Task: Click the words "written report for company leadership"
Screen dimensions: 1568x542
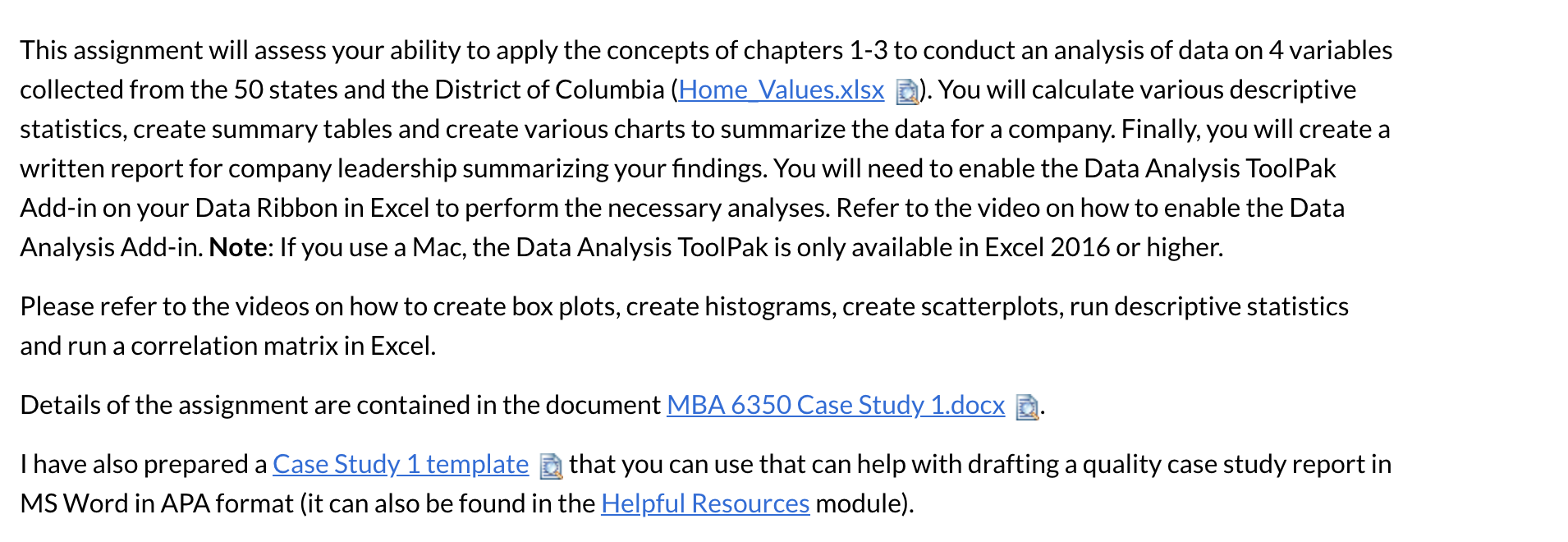Action: [238, 168]
